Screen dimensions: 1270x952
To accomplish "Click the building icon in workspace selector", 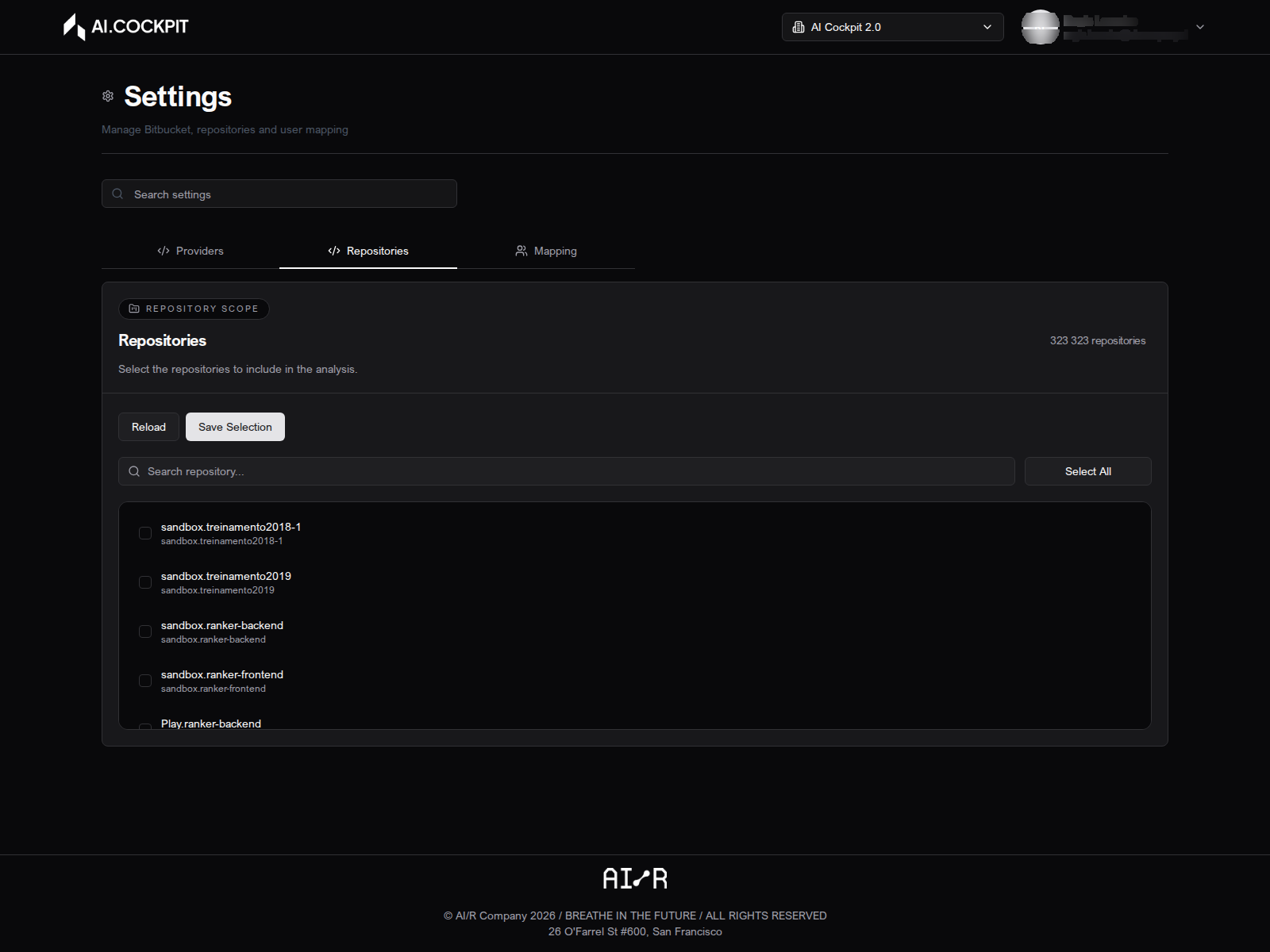I will [799, 27].
